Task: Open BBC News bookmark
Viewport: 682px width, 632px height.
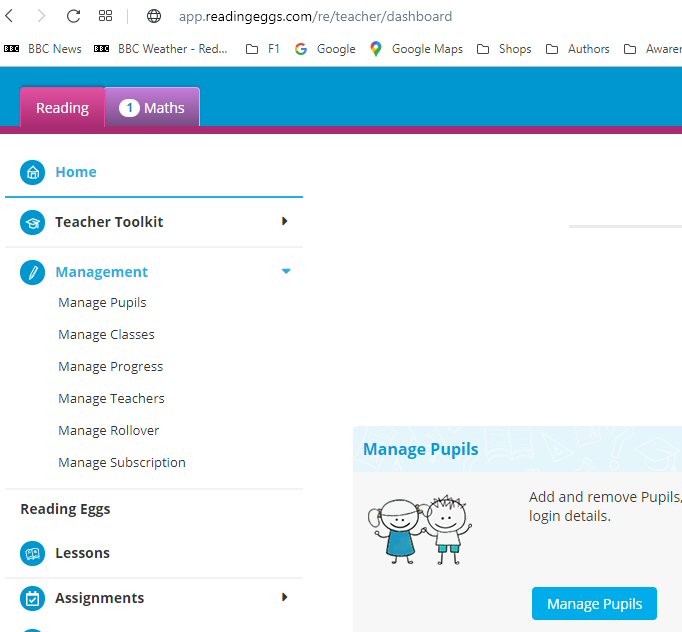Action: tap(43, 49)
